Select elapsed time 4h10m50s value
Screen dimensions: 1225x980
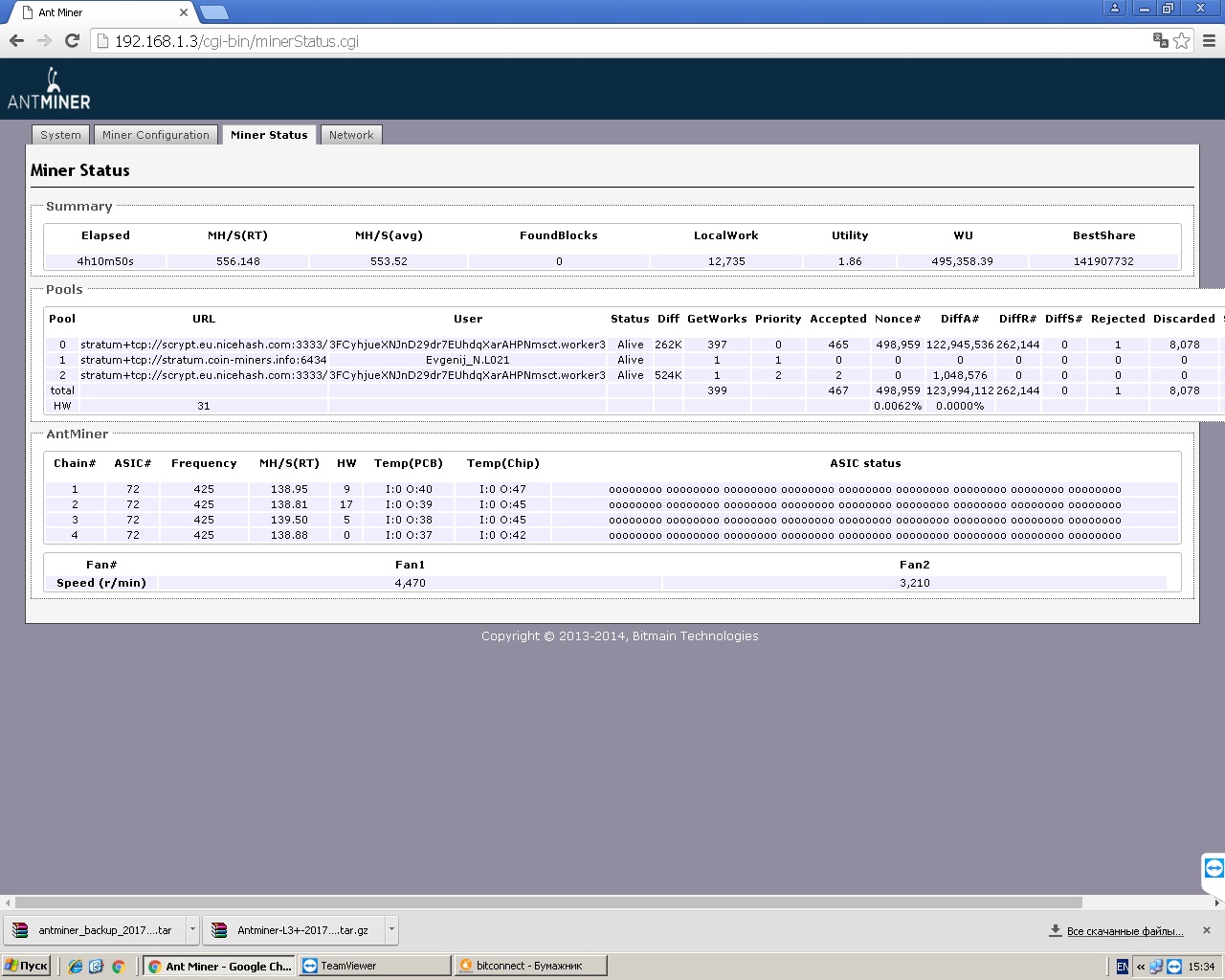coord(105,261)
